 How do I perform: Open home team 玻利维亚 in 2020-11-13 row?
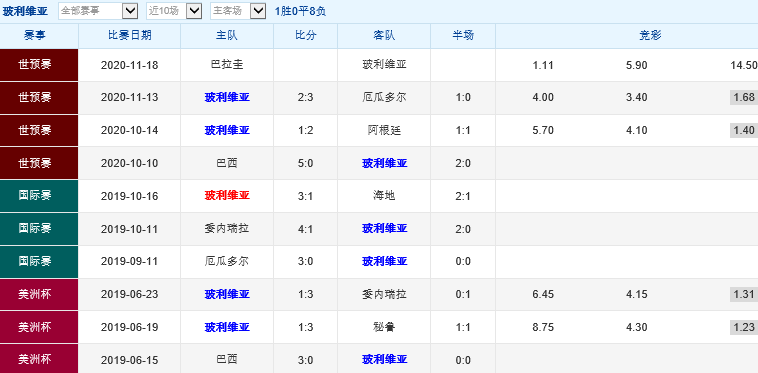(x=227, y=97)
